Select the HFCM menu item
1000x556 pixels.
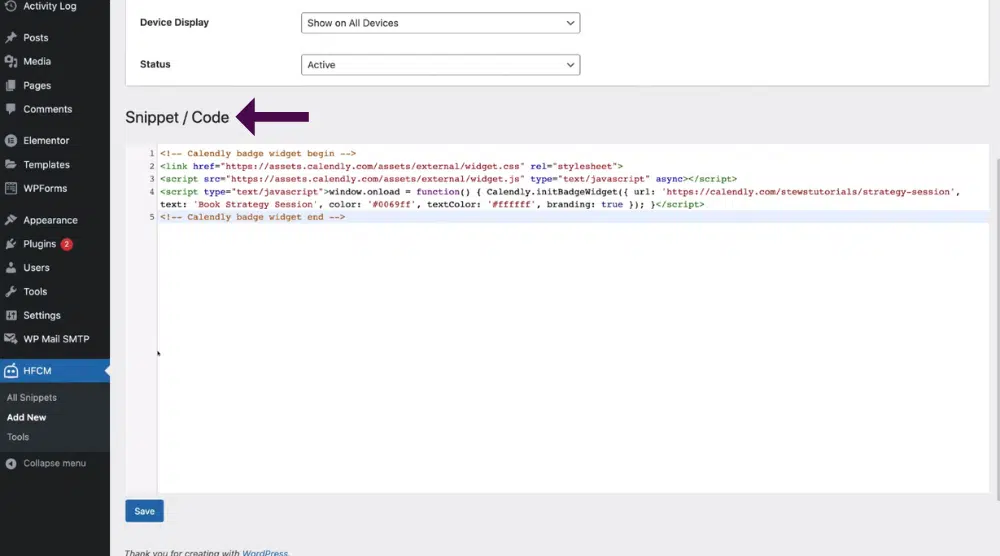point(55,370)
